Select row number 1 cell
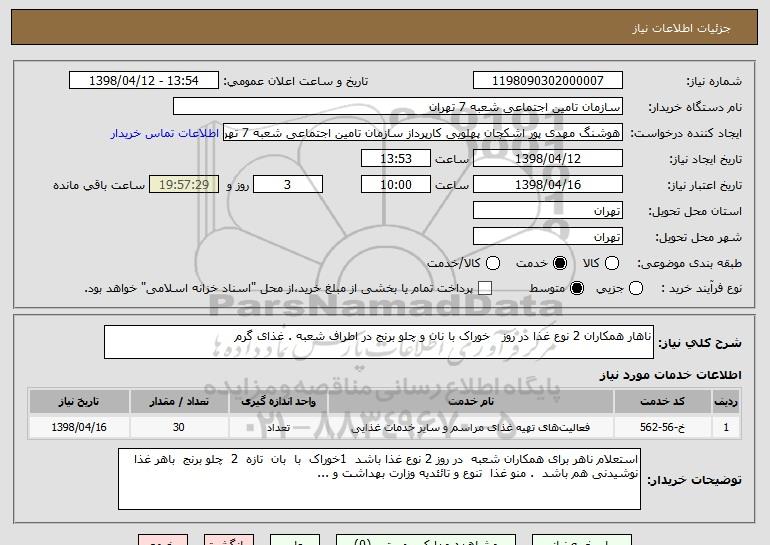 [x=726, y=427]
